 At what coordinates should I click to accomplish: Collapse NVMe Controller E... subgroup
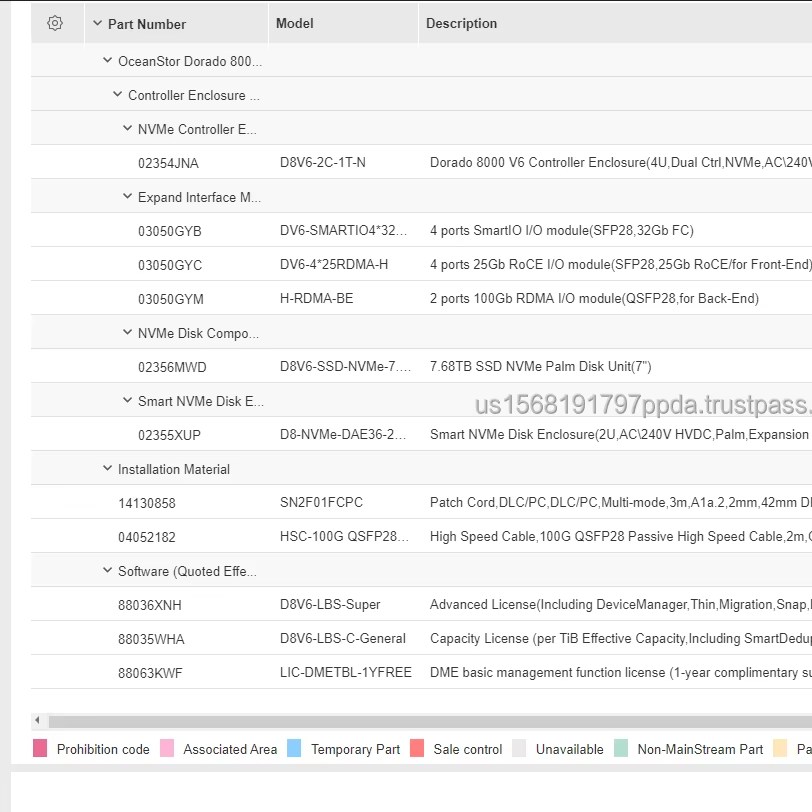click(x=128, y=129)
